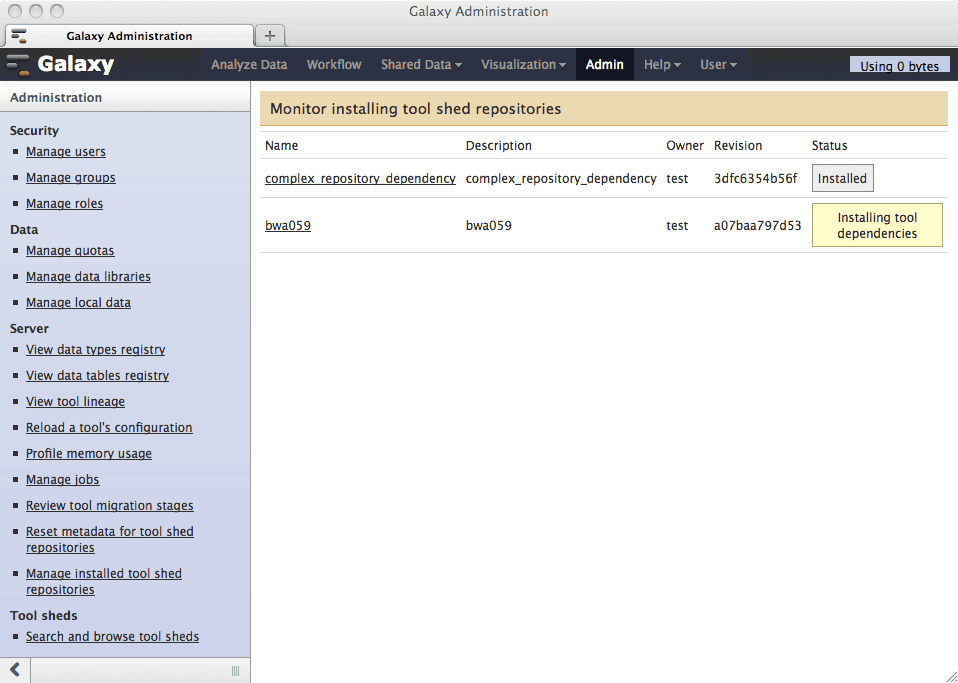Screen dimensions: 958x683
Task: Click the Using 0 bytes usage bar
Action: (899, 66)
